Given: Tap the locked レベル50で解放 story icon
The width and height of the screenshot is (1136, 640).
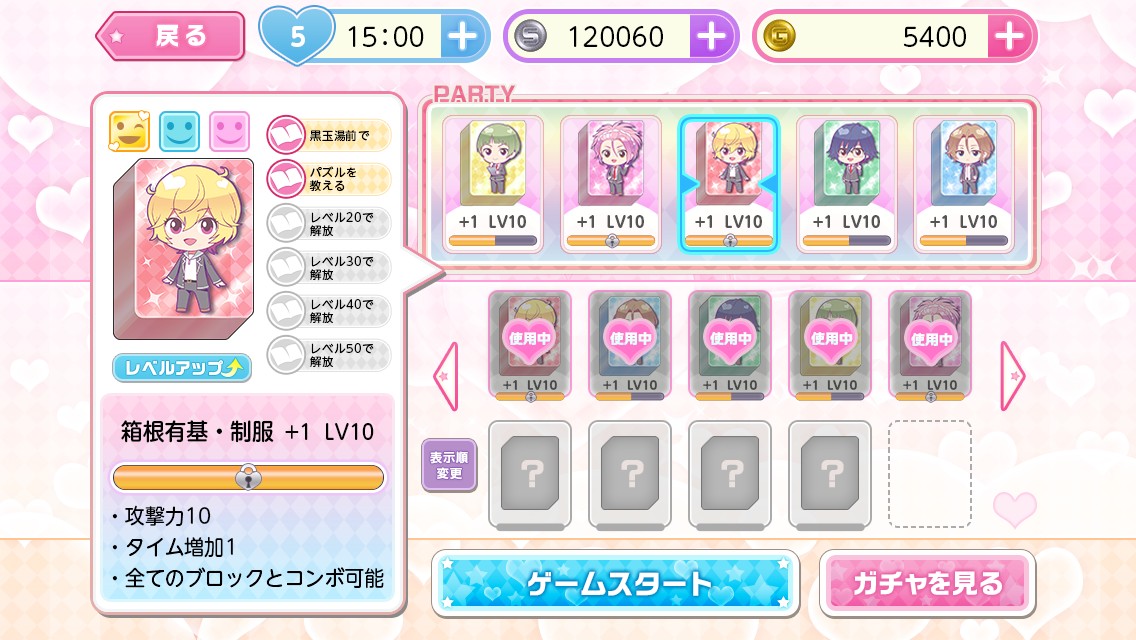Looking at the screenshot, I should (285, 355).
